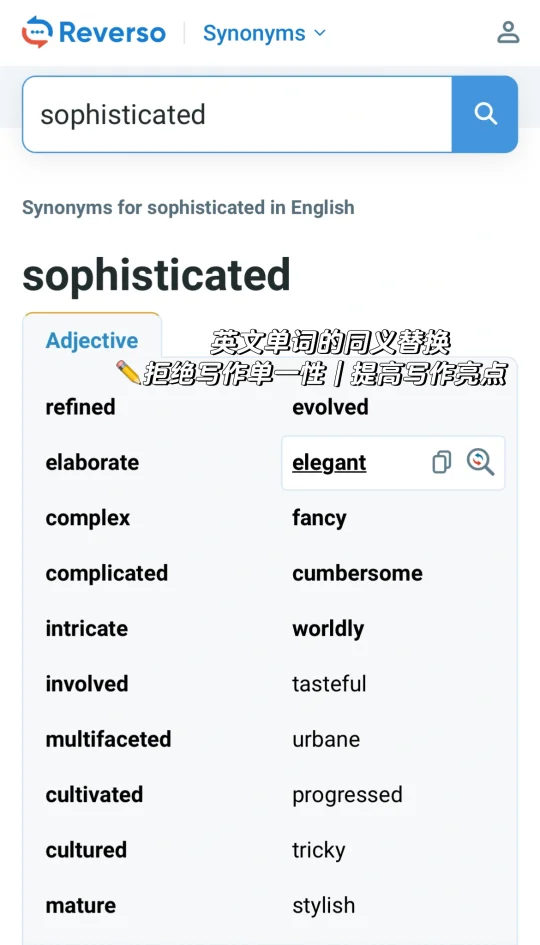Click into the sophisticated search field

click(237, 115)
